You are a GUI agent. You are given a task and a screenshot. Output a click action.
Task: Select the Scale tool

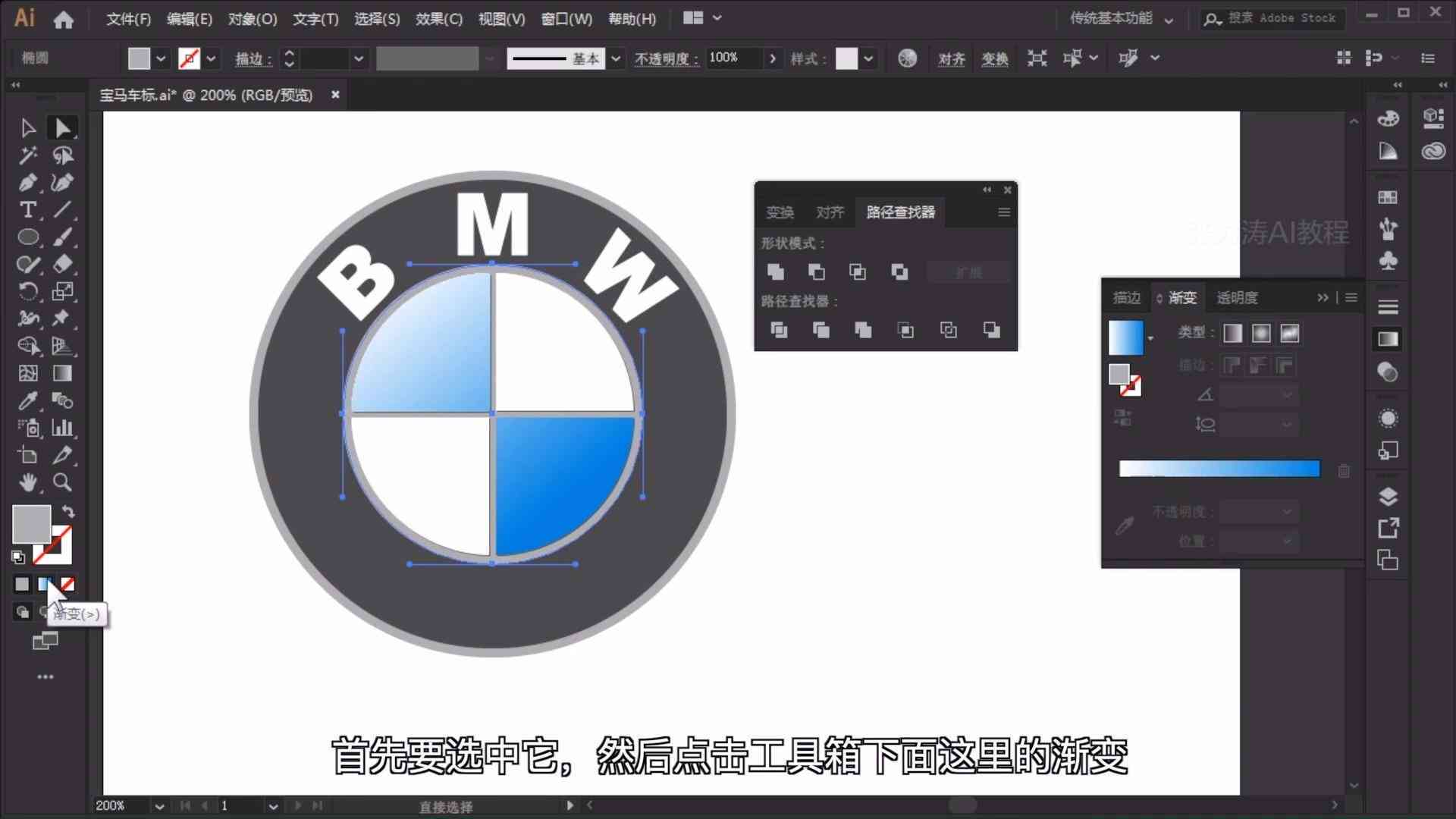pyautogui.click(x=62, y=291)
